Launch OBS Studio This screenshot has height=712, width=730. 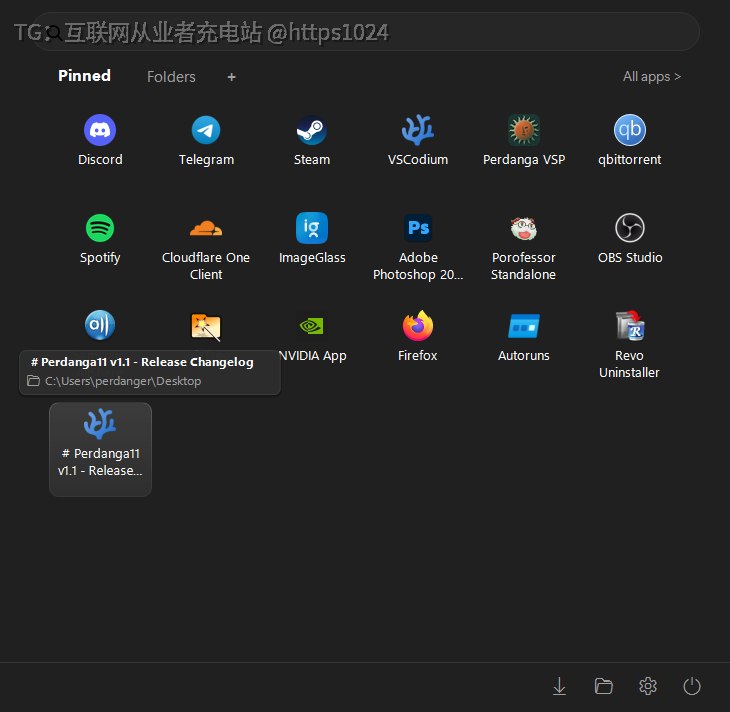click(x=629, y=238)
